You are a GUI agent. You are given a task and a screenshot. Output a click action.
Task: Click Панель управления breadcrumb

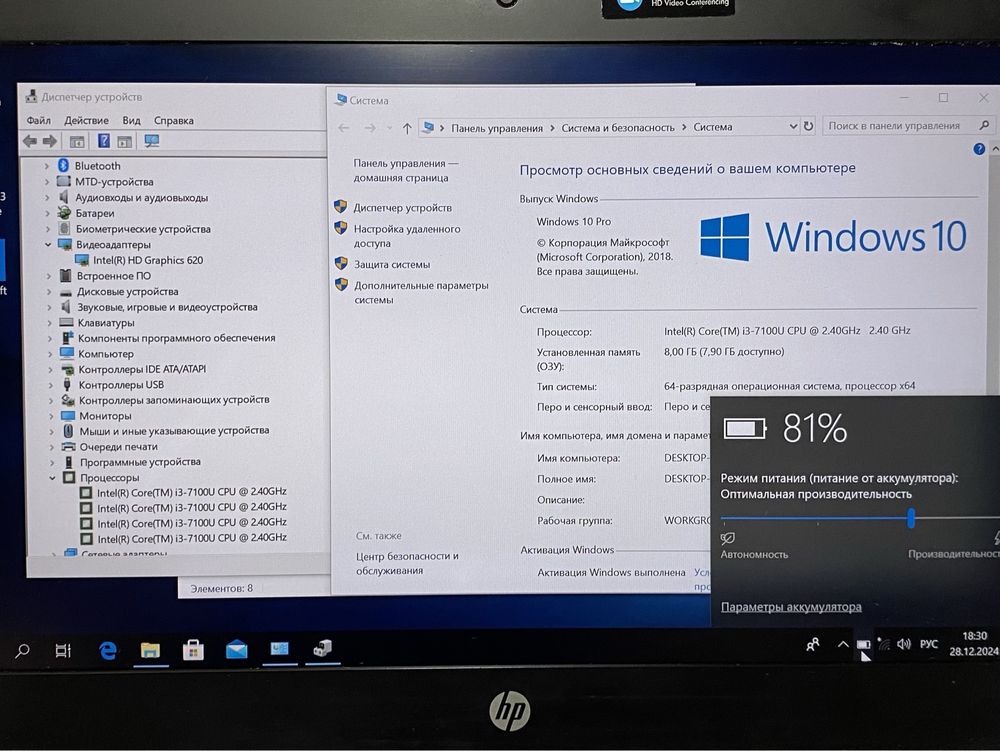pyautogui.click(x=497, y=128)
